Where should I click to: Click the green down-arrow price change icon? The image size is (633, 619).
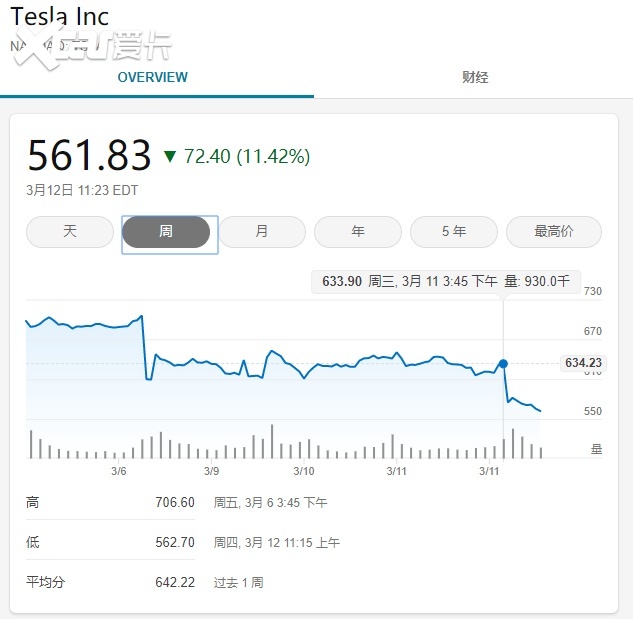pos(170,156)
